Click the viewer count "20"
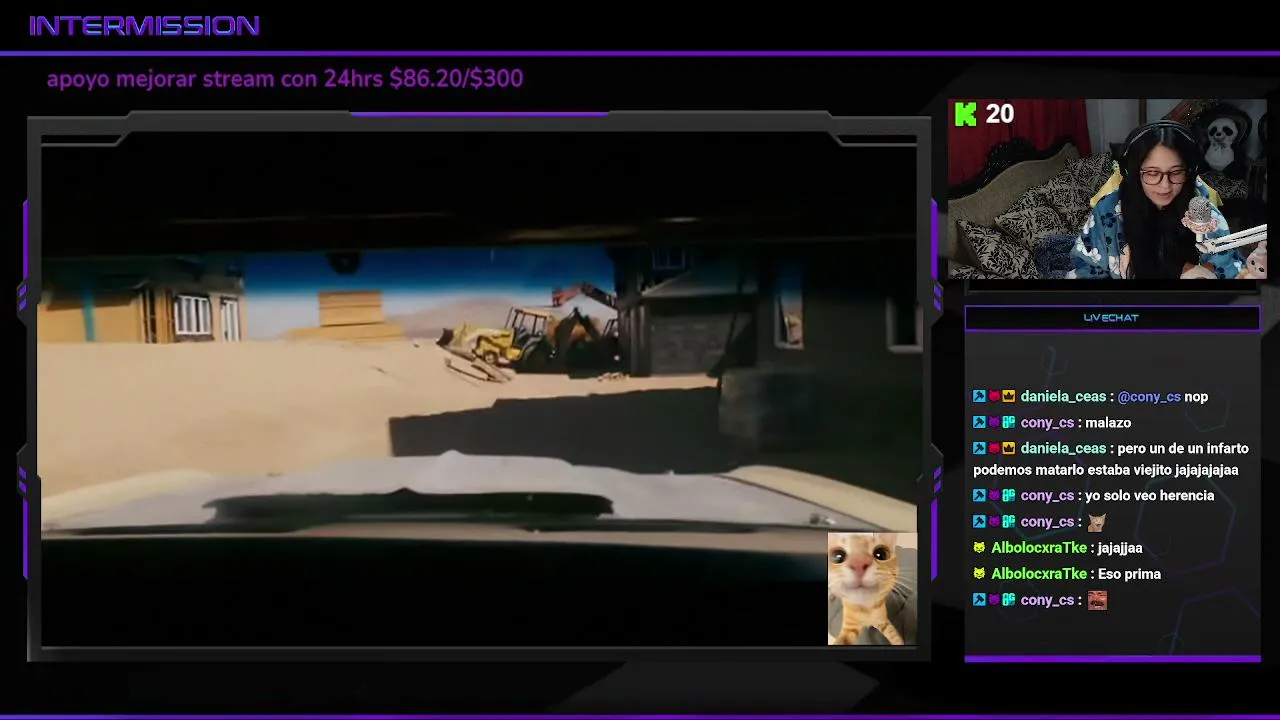 click(1000, 114)
